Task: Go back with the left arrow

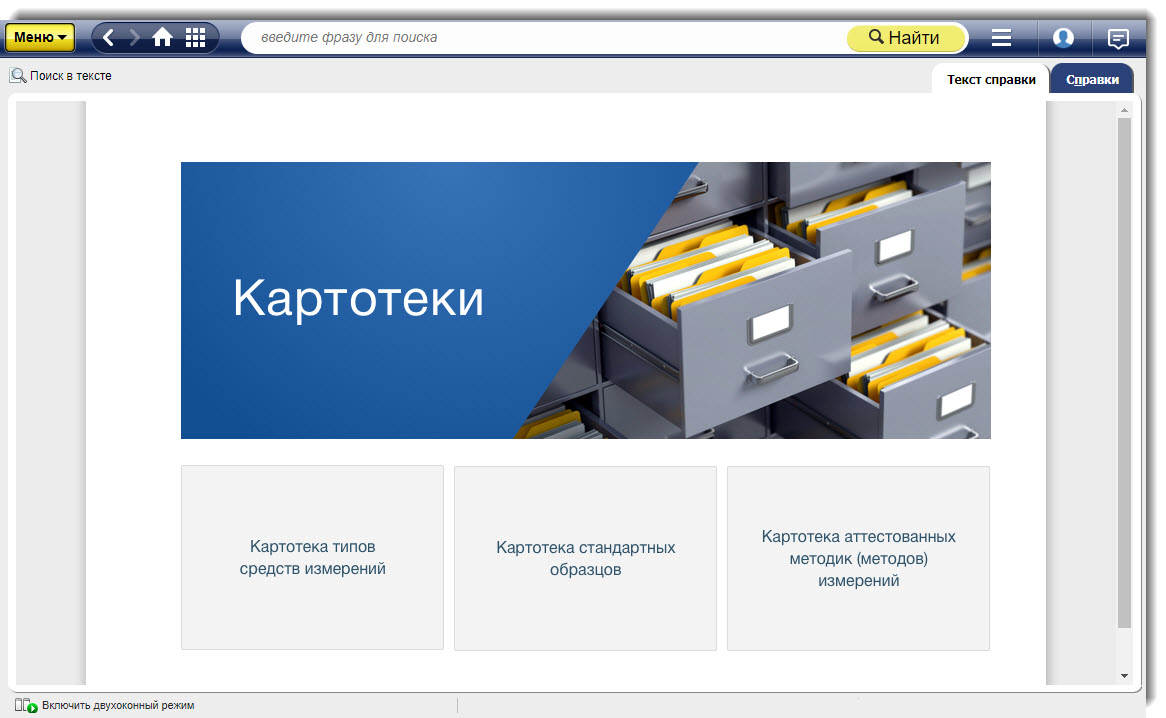Action: point(109,37)
